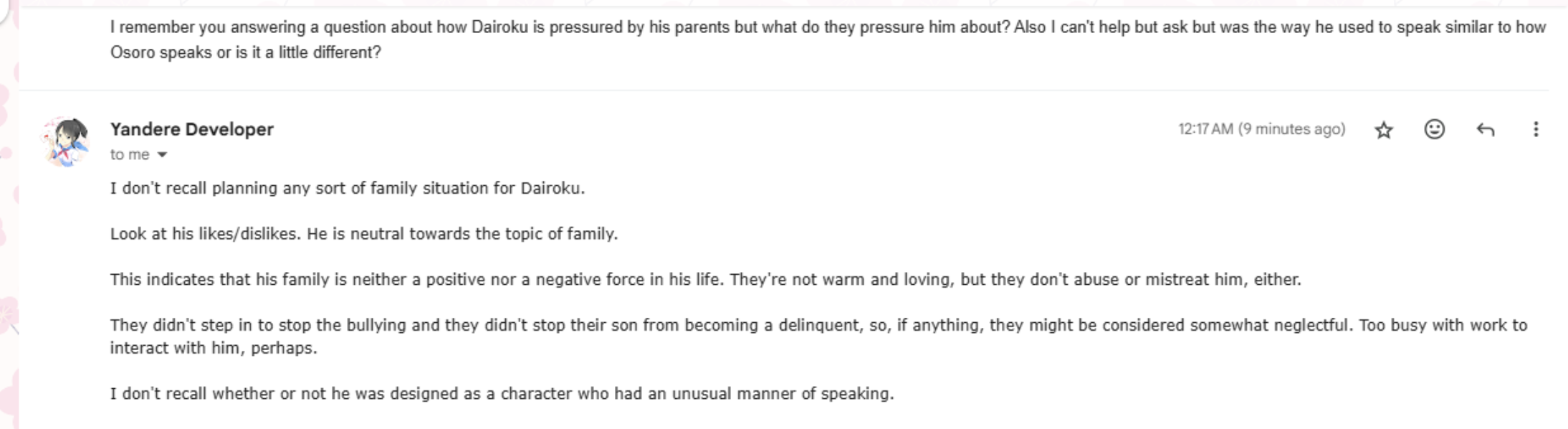Click the paragraph starting 'This indicates that his family'

click(x=705, y=279)
